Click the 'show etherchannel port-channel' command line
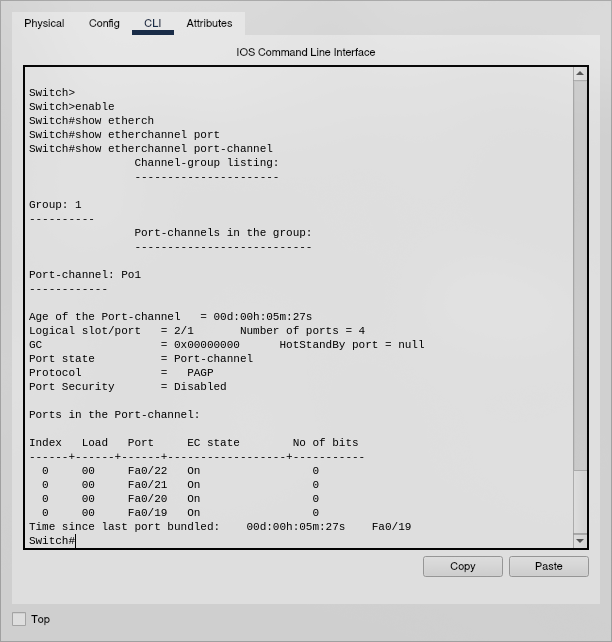The image size is (612, 642). click(150, 149)
